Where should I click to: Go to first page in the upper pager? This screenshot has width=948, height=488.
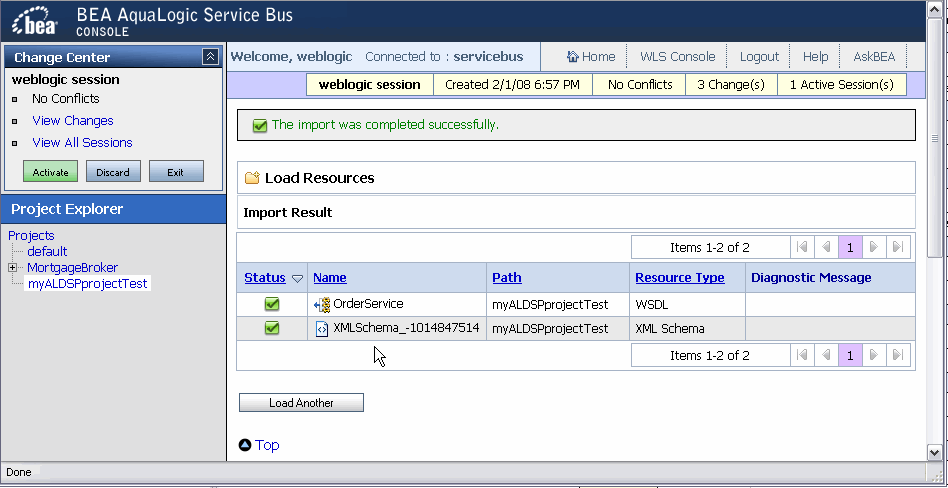802,247
